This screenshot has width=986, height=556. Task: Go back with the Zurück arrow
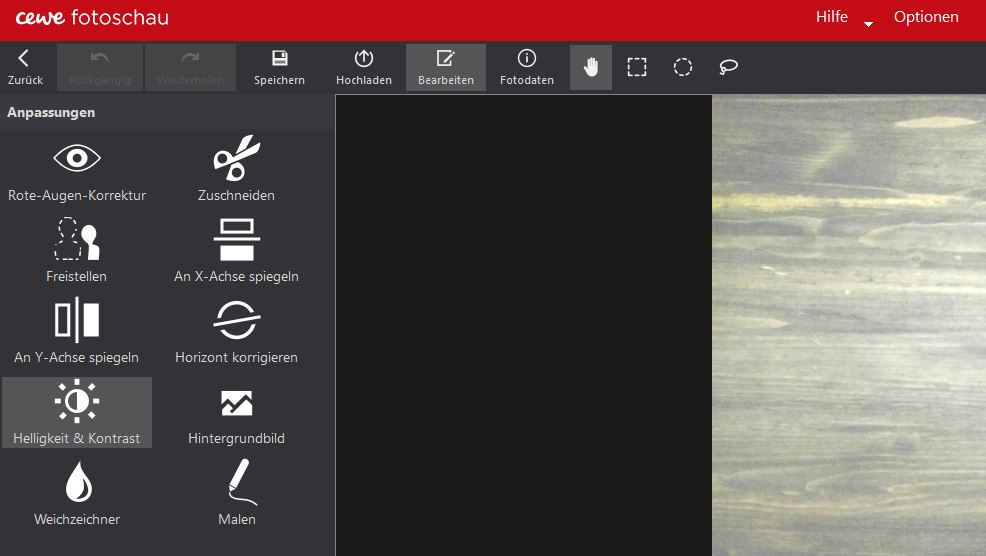point(25,67)
